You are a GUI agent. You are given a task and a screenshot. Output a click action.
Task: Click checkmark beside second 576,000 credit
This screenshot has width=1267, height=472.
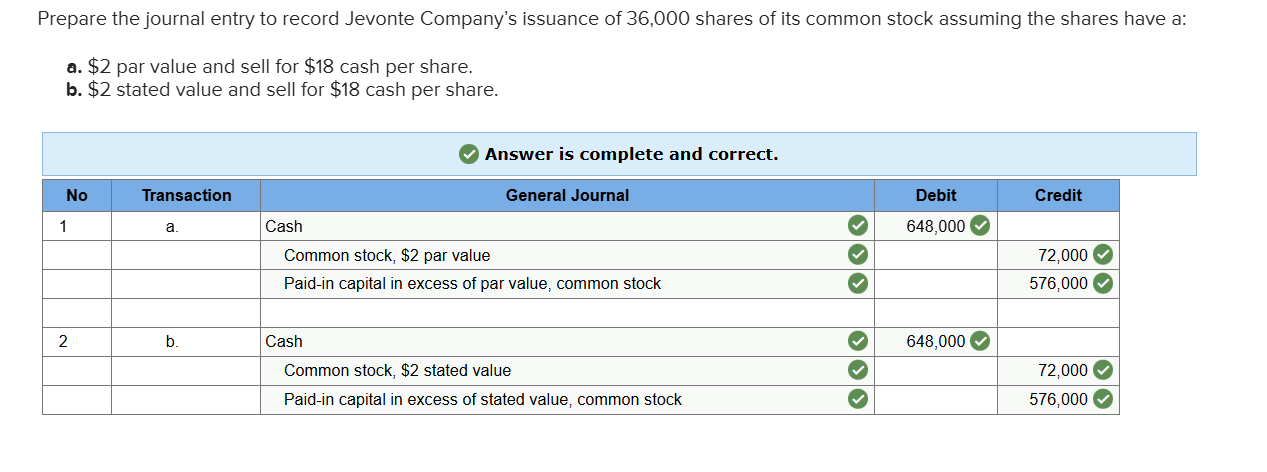tap(1102, 399)
